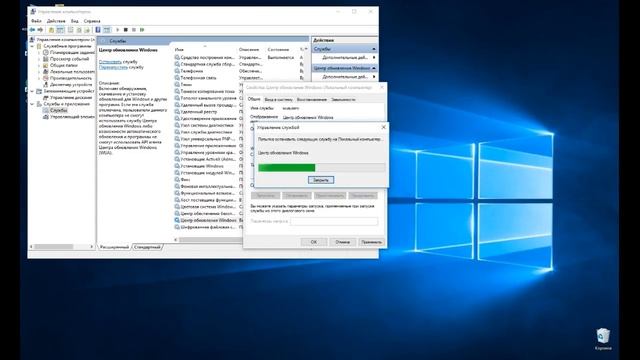Viewport: 640px width, 360px height.
Task: Click the gear icon of the Темы service
Action: pos(177,84)
